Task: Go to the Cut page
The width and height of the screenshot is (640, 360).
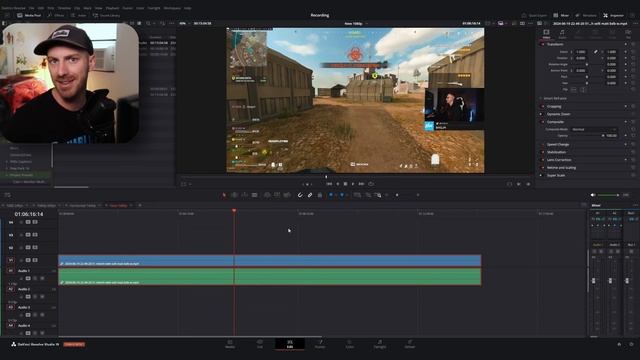Action: click(x=260, y=344)
